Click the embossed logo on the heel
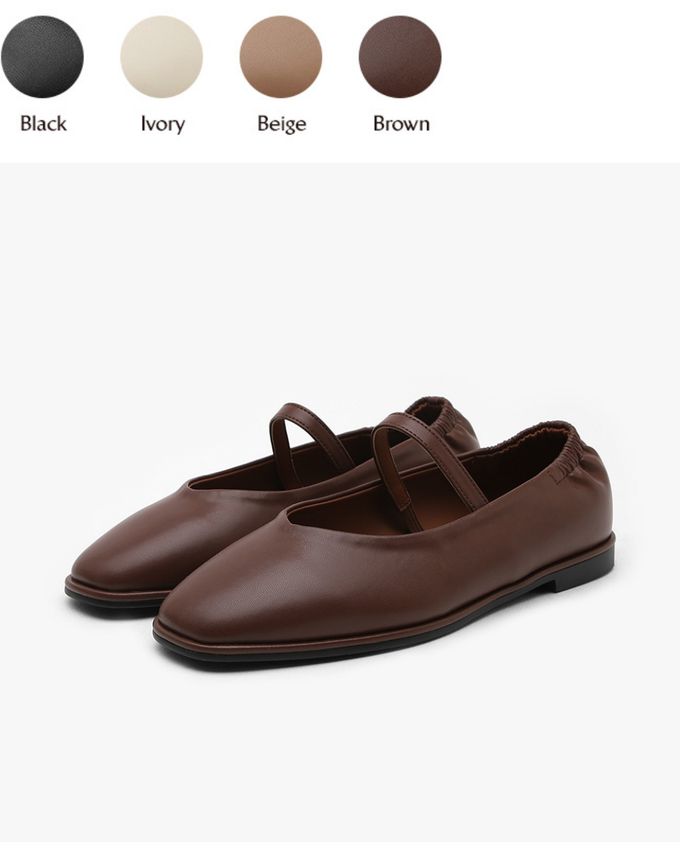Image resolution: width=680 pixels, height=850 pixels. [x=557, y=476]
